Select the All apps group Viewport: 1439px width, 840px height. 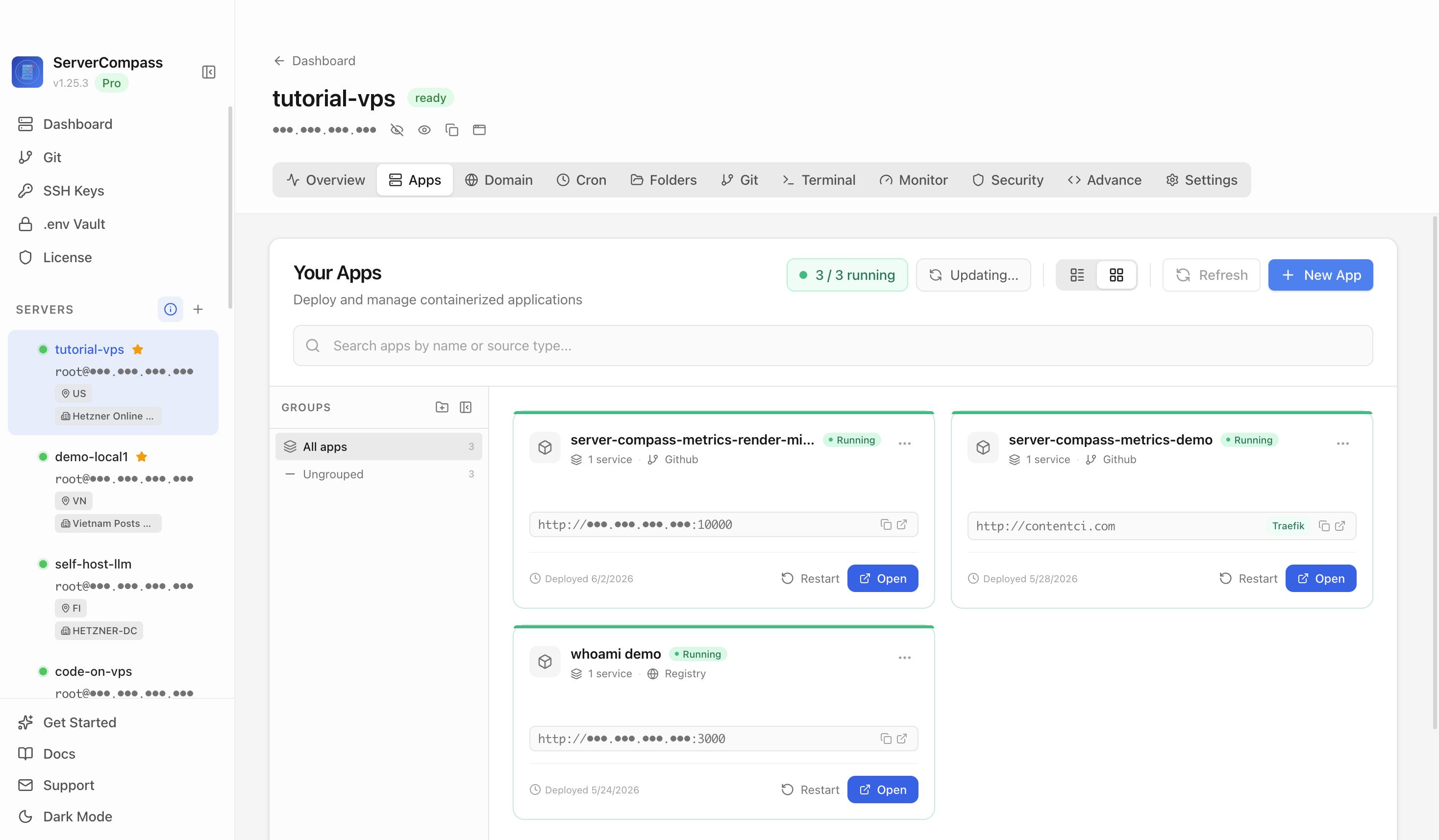tap(378, 446)
